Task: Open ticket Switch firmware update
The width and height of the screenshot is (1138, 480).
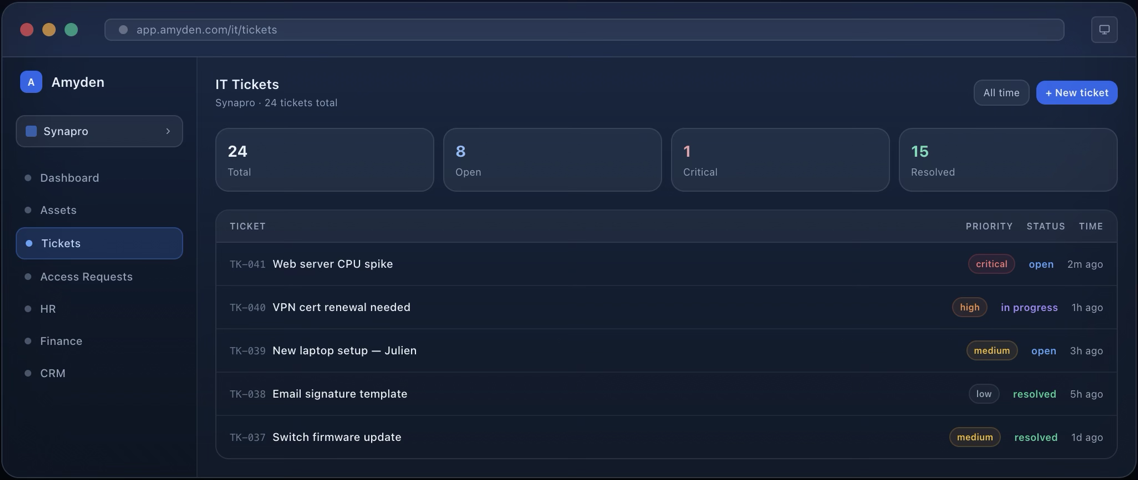Action: pos(337,437)
